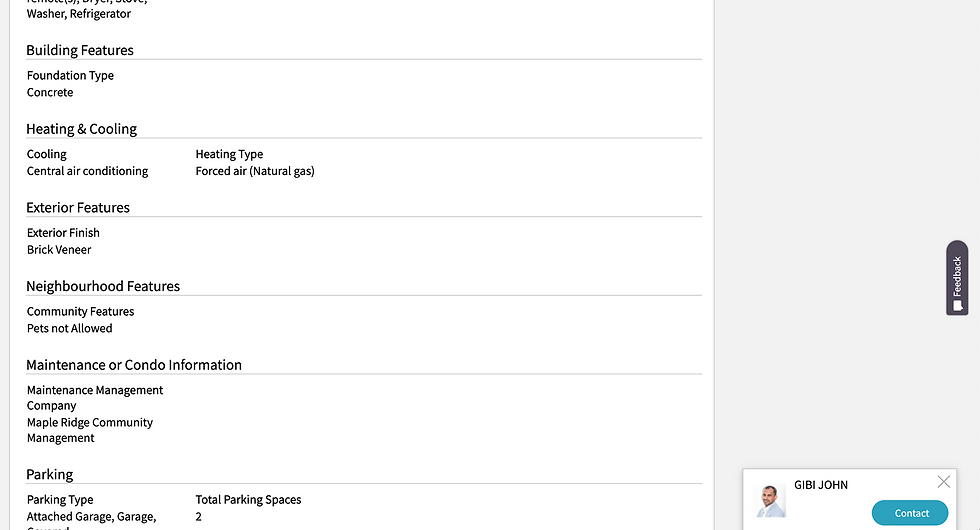The height and width of the screenshot is (530, 980).
Task: Click the Heating Type label
Action: 229,154
